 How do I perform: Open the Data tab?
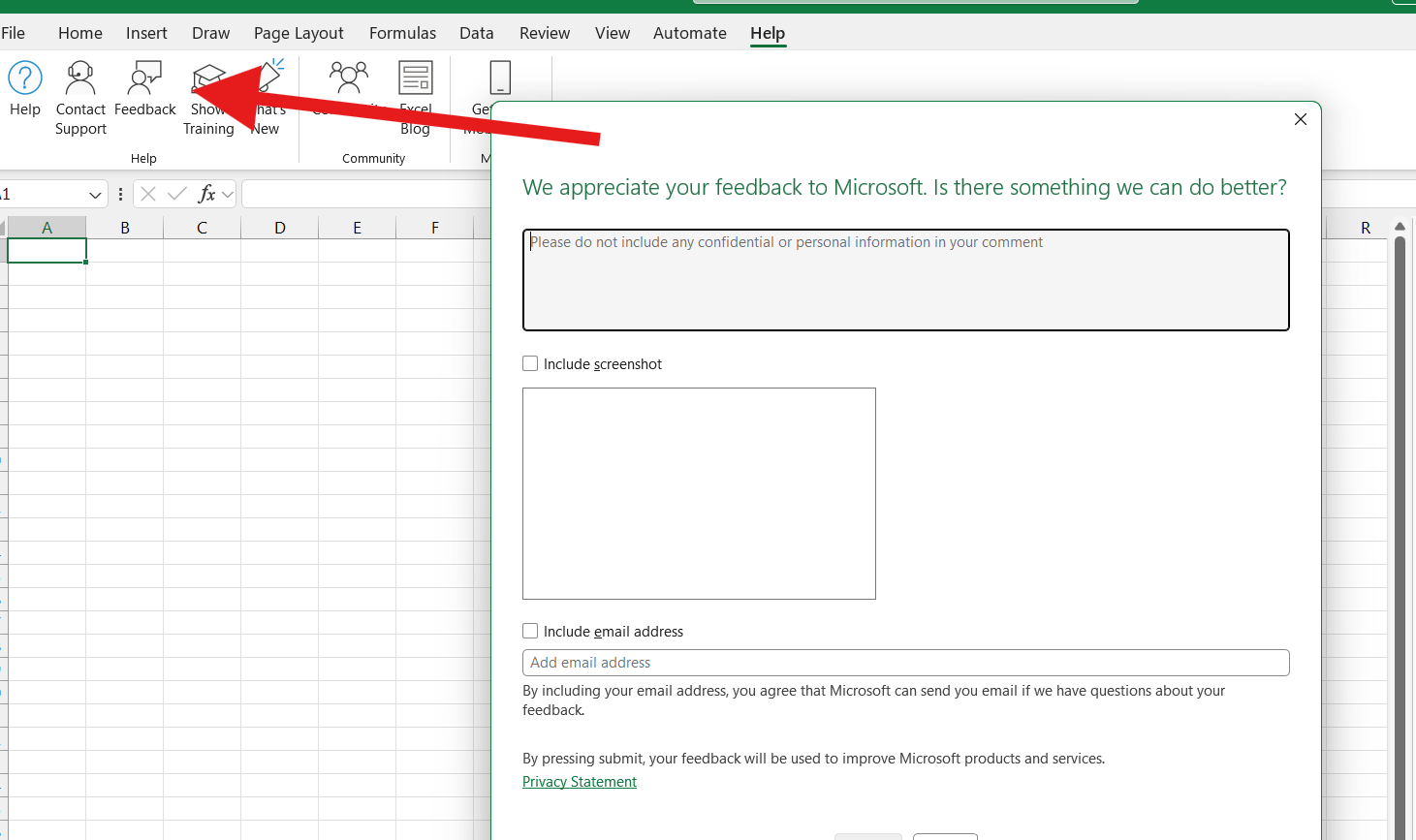pos(477,33)
